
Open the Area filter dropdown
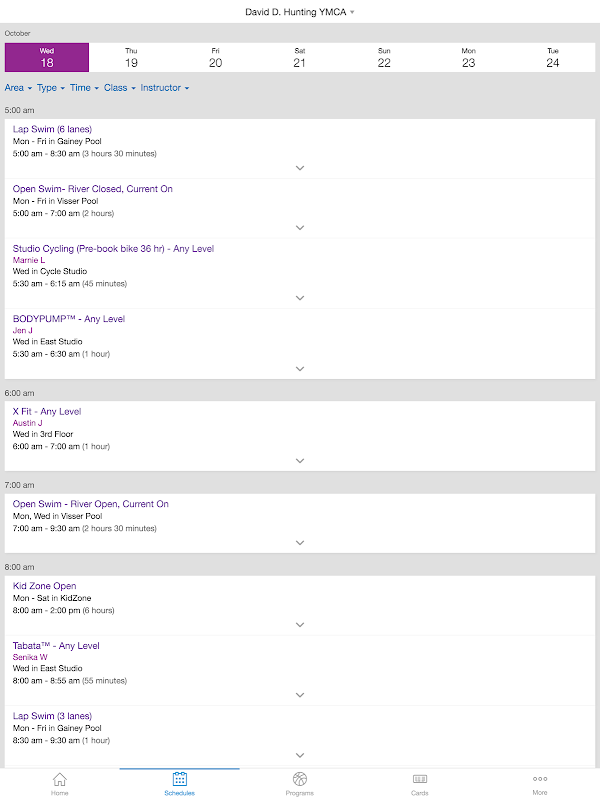coord(18,88)
